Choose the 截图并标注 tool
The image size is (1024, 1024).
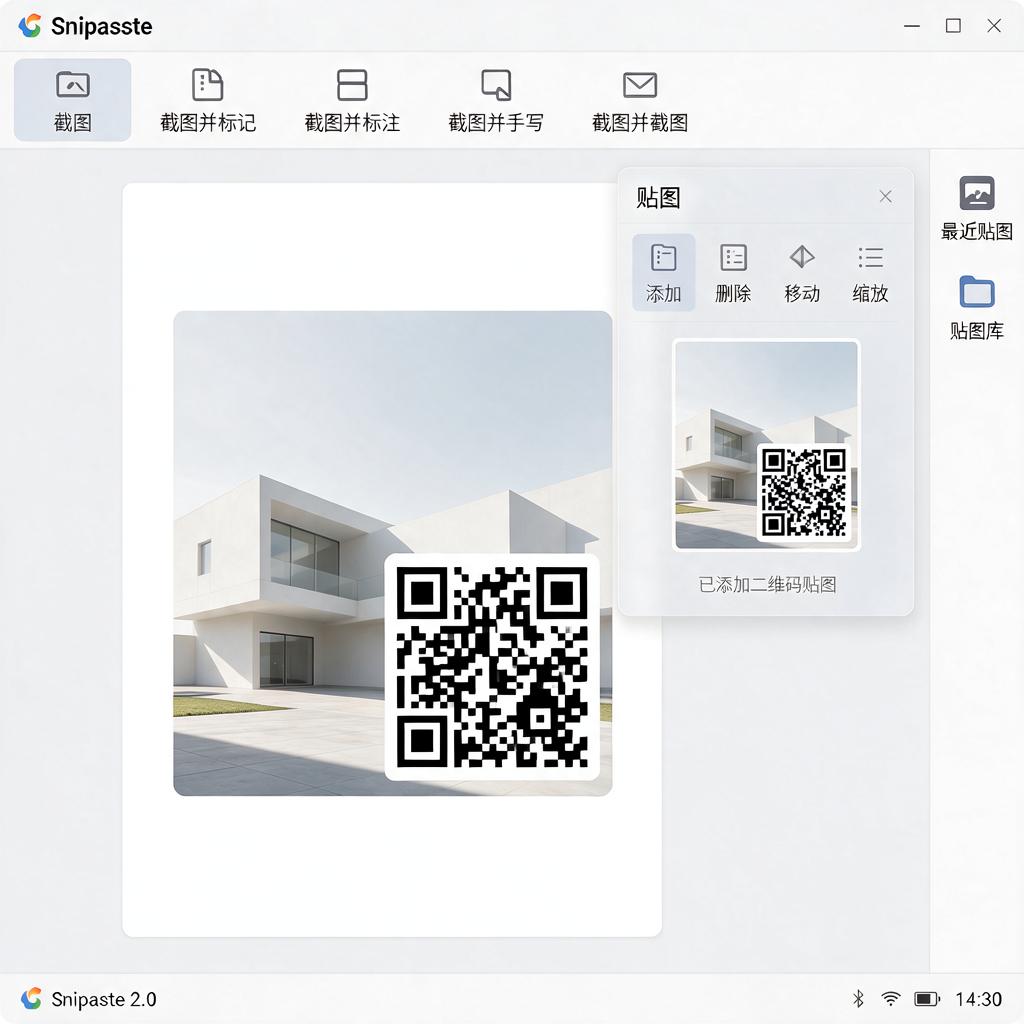352,100
